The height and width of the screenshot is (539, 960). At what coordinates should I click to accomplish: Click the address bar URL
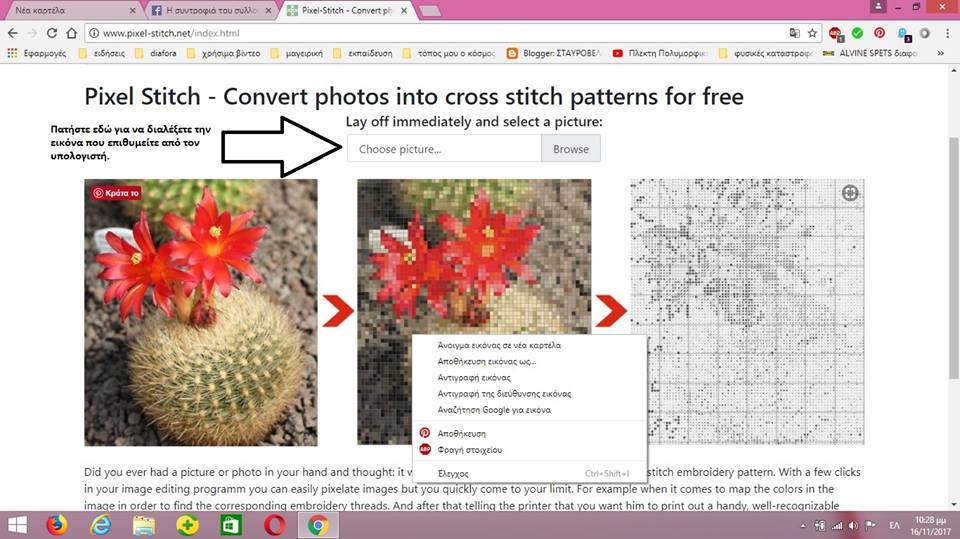click(x=171, y=33)
